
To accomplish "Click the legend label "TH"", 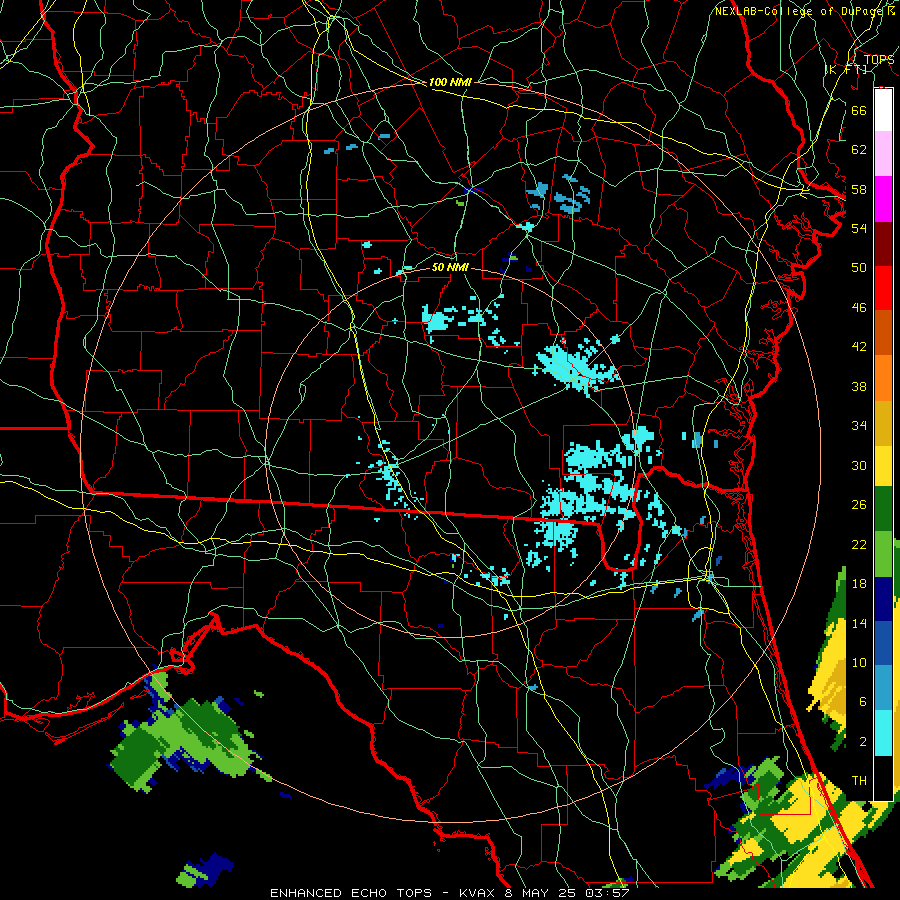I will pyautogui.click(x=859, y=781).
